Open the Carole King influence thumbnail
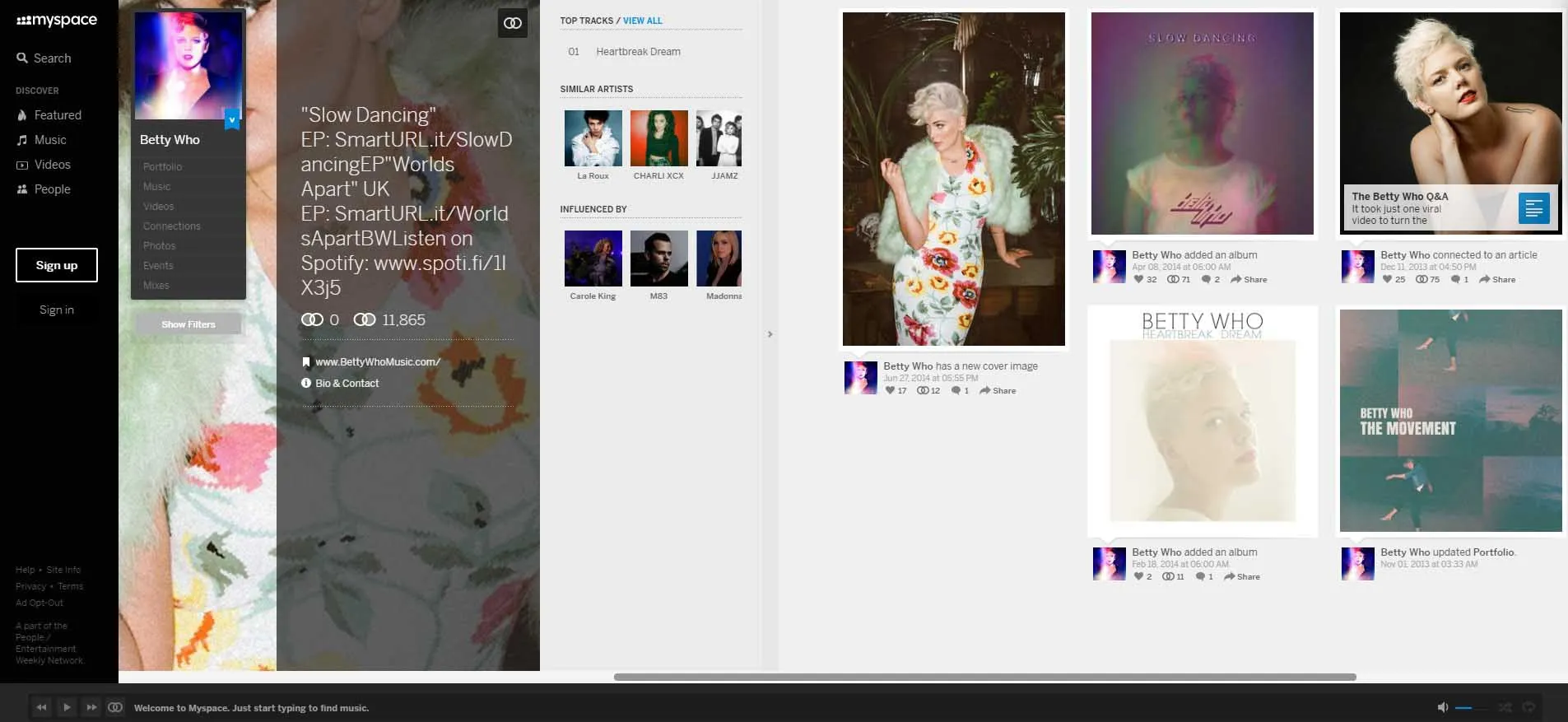 tap(593, 259)
